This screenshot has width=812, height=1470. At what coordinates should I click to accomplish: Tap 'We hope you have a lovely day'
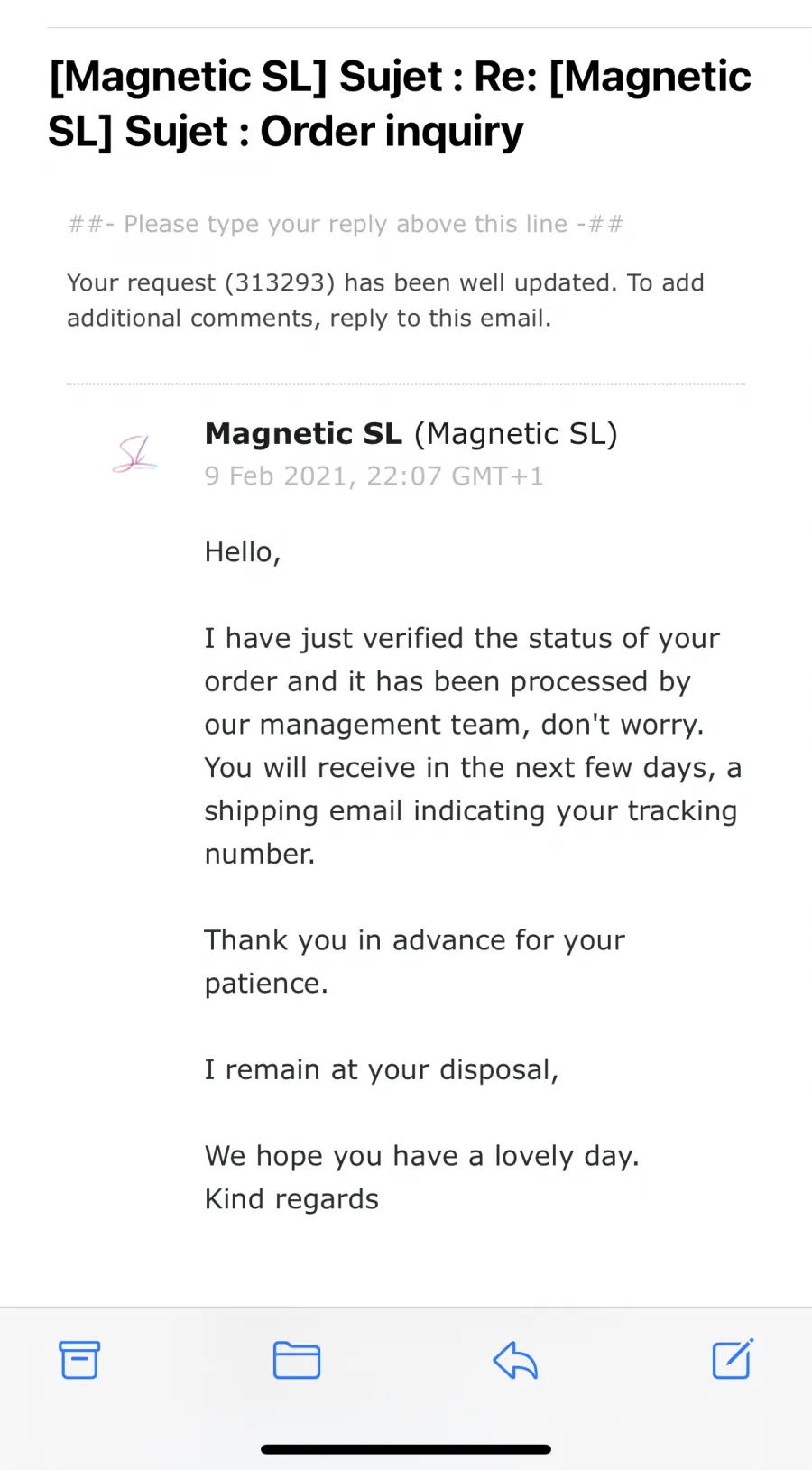[422, 1155]
